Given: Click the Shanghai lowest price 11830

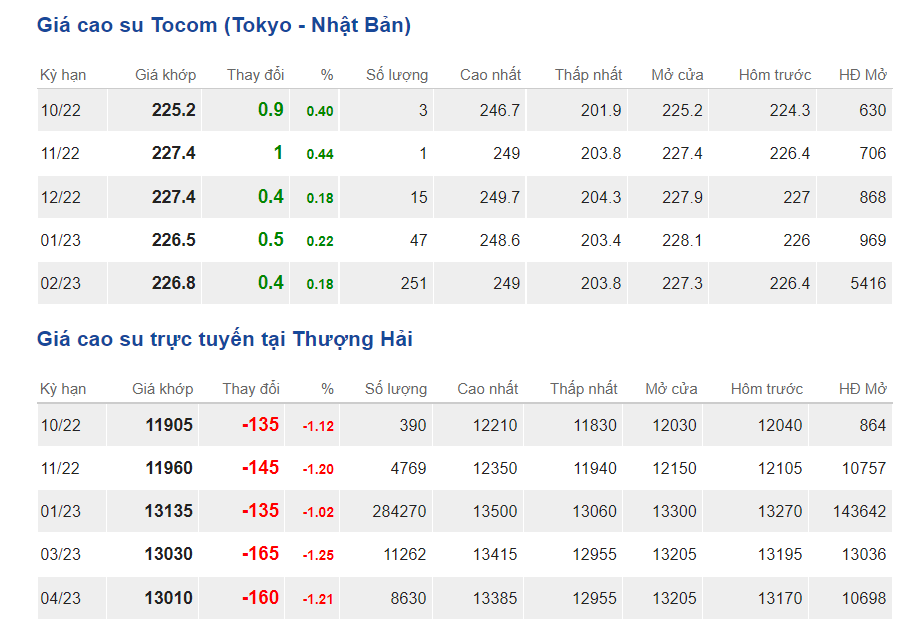Looking at the screenshot, I should pyautogui.click(x=595, y=425).
